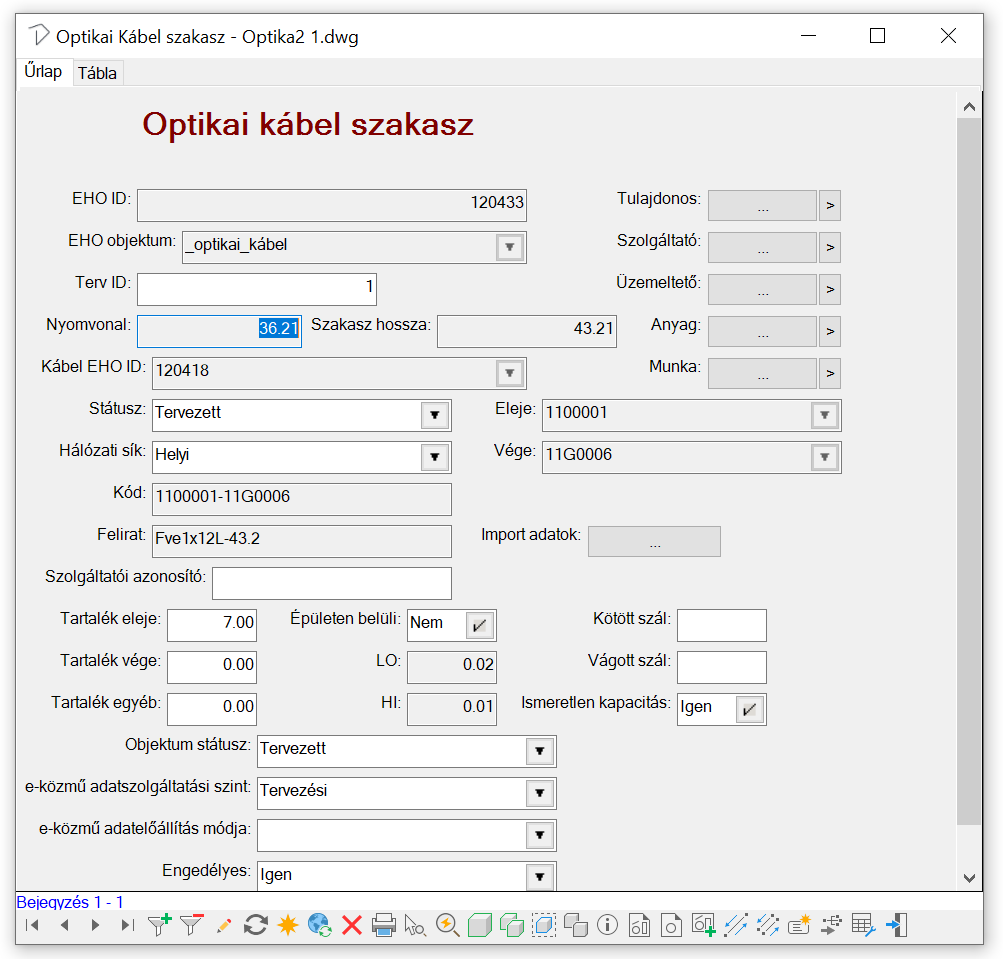1003x959 pixels.
Task: Click the card with star icon
Action: (x=800, y=925)
